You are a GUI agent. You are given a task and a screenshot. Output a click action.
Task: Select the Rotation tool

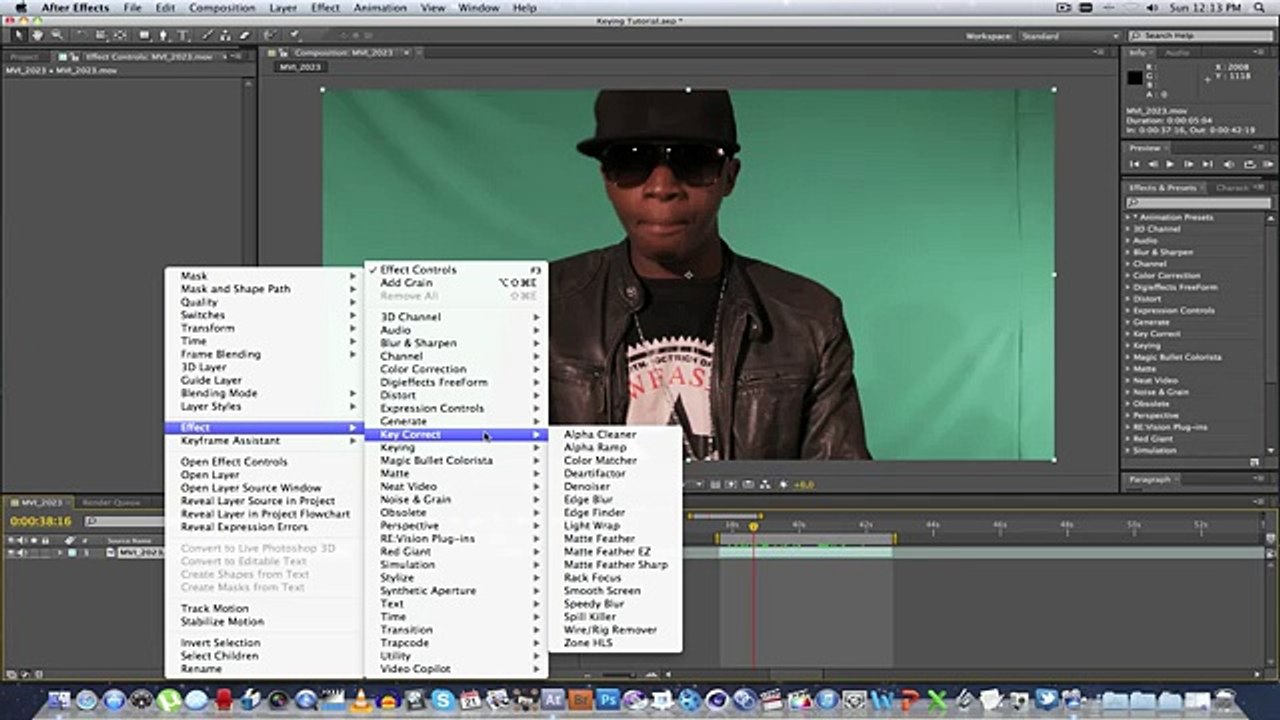tap(82, 35)
